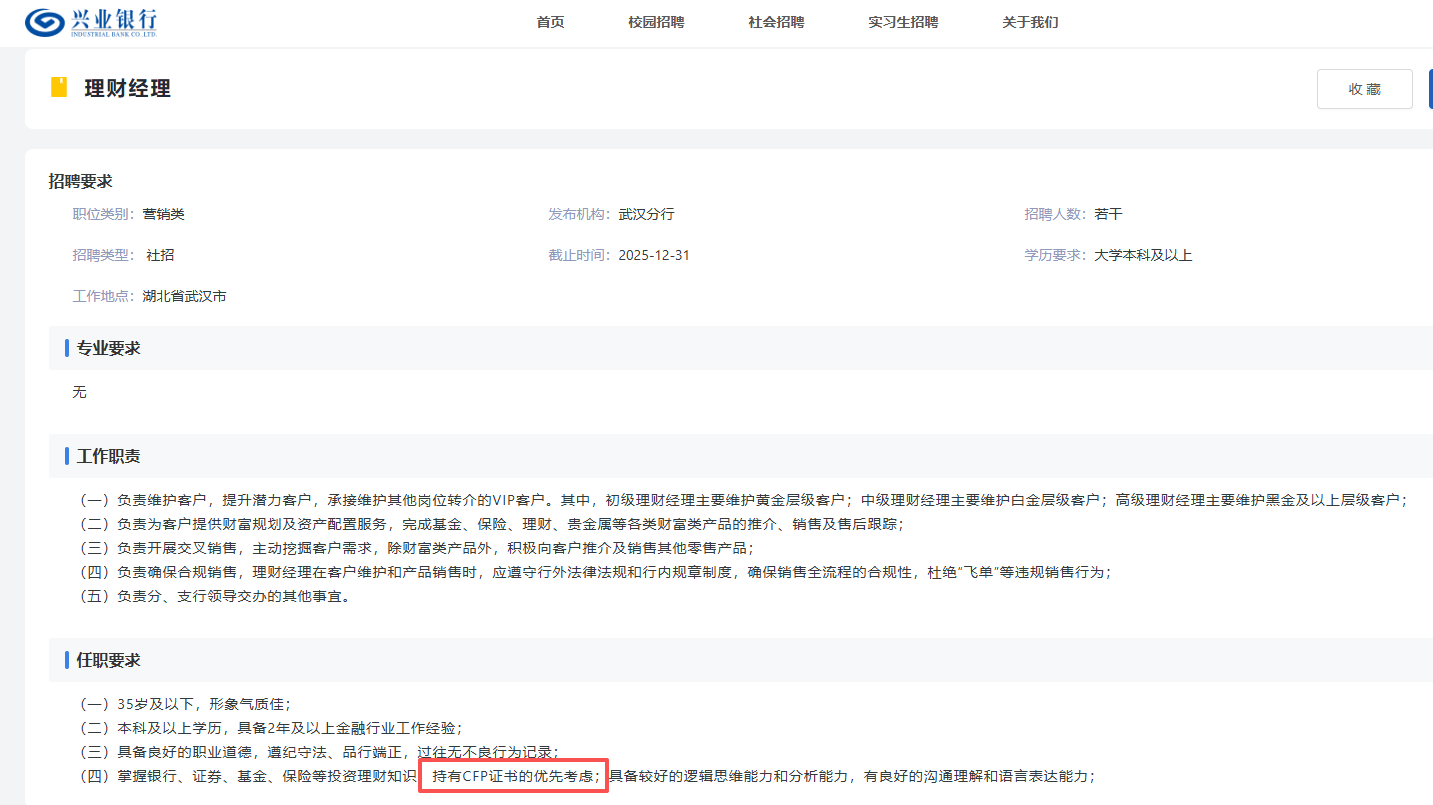Screen dimensions: 1433x805
Task: Select the 任职要求 section header
Action: pos(109,660)
